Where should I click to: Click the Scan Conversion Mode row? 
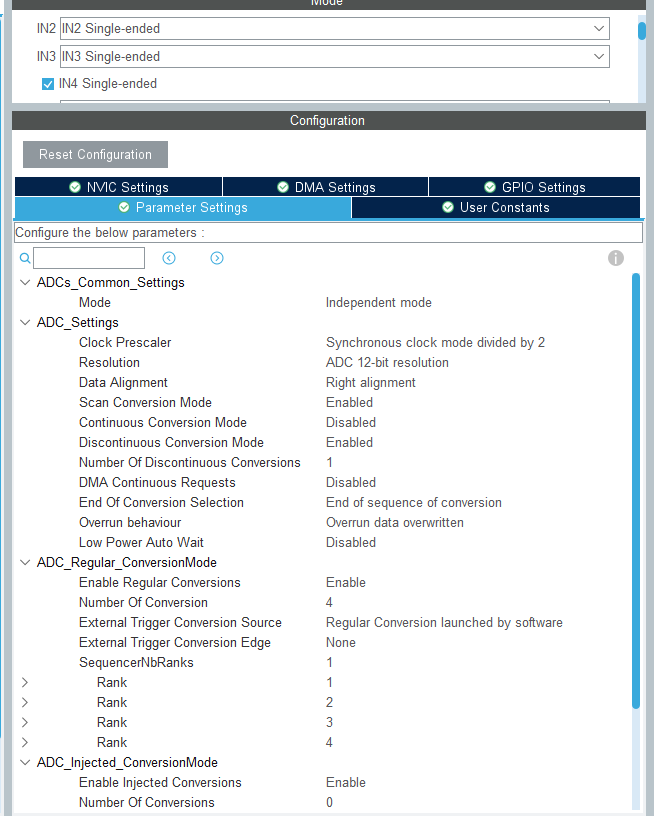point(323,403)
